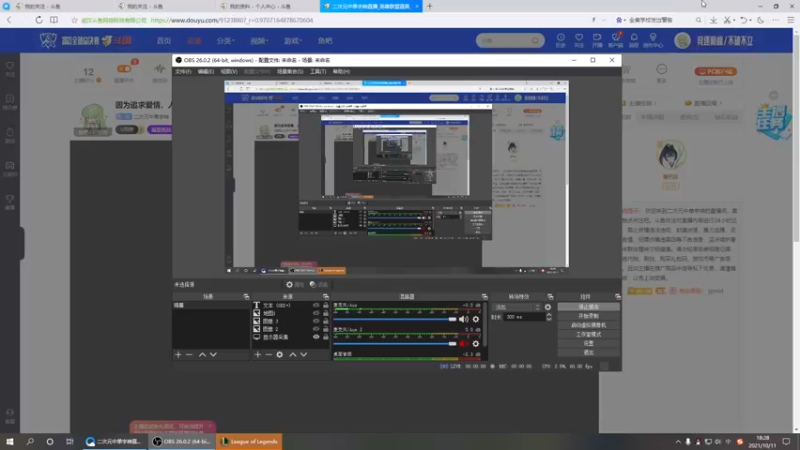Enable 工作室模式 in Controls

[588, 334]
